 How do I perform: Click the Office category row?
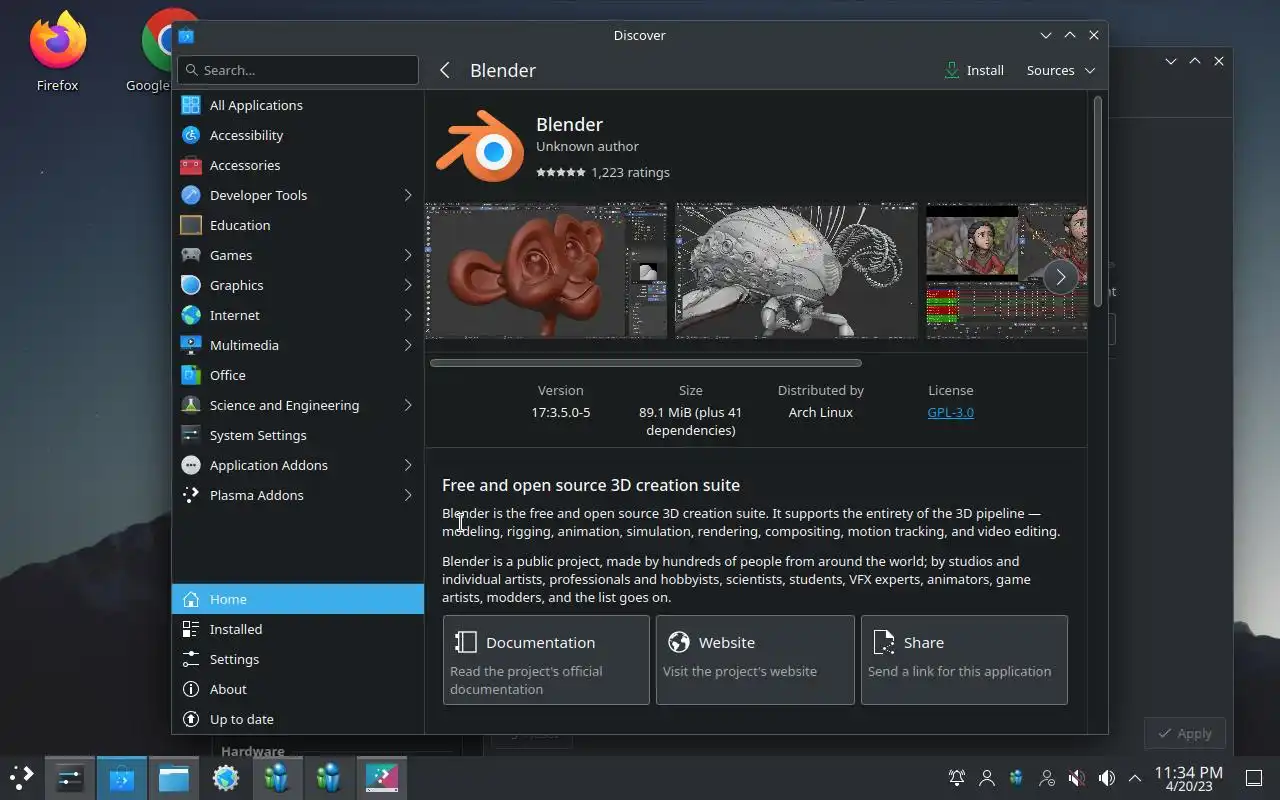tap(298, 375)
